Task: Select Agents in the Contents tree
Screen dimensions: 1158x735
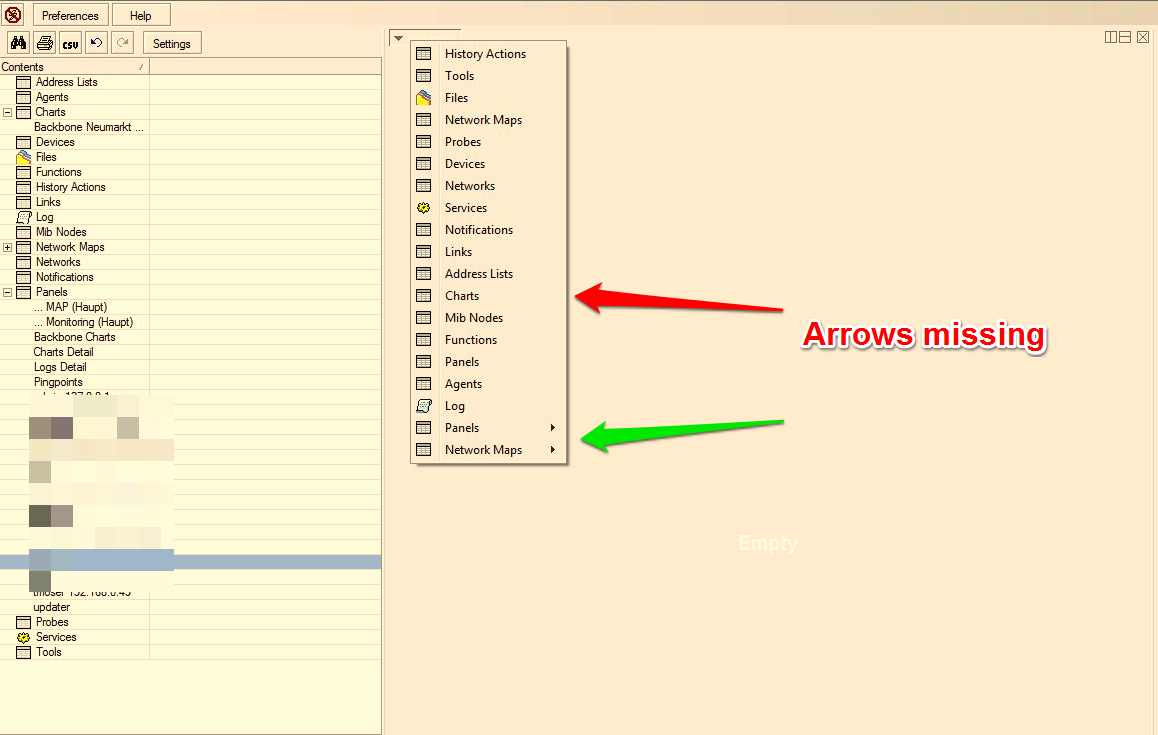Action: (x=52, y=97)
